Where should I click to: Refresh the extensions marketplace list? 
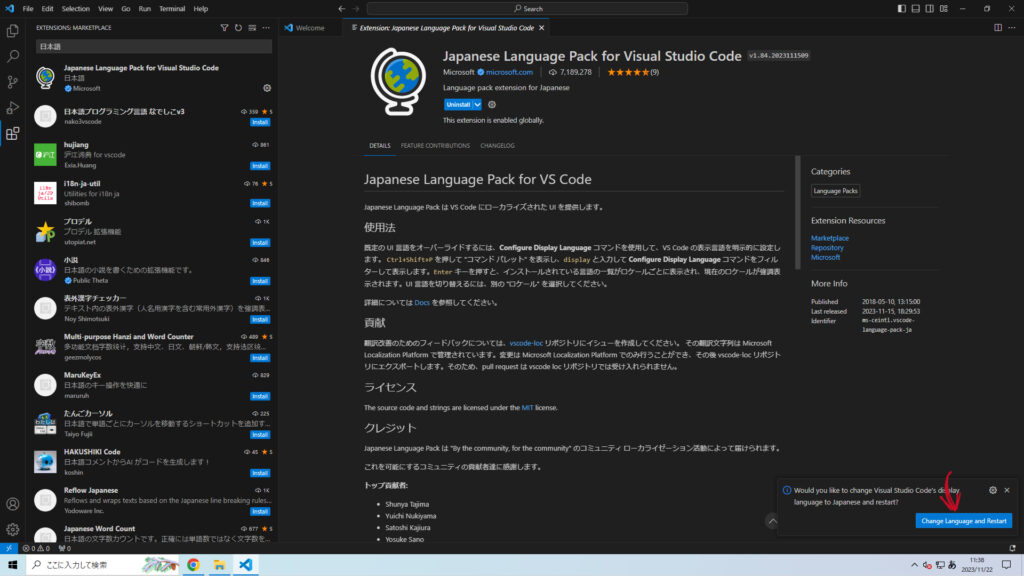pos(238,28)
